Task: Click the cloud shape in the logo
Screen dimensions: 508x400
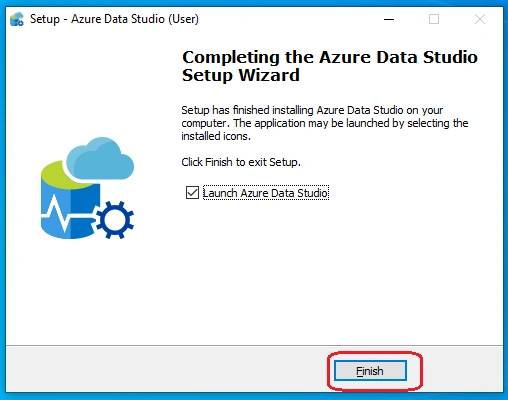Action: pos(100,159)
